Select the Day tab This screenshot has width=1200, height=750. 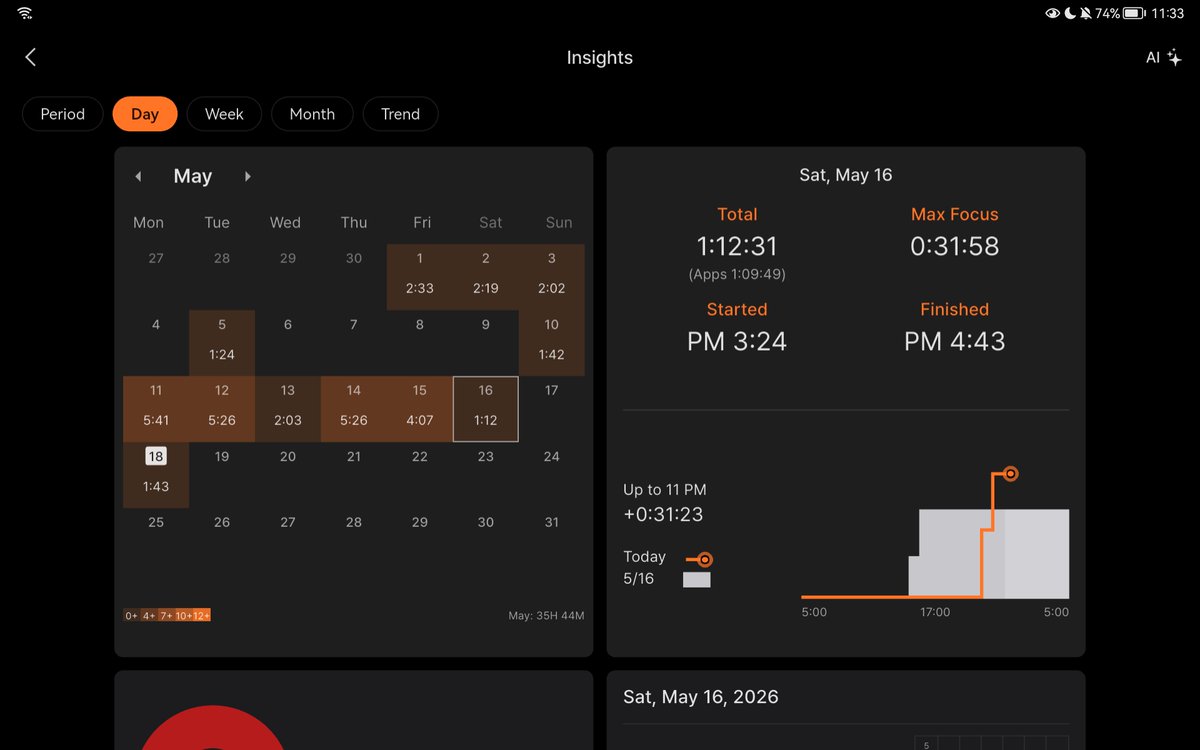[x=145, y=114]
